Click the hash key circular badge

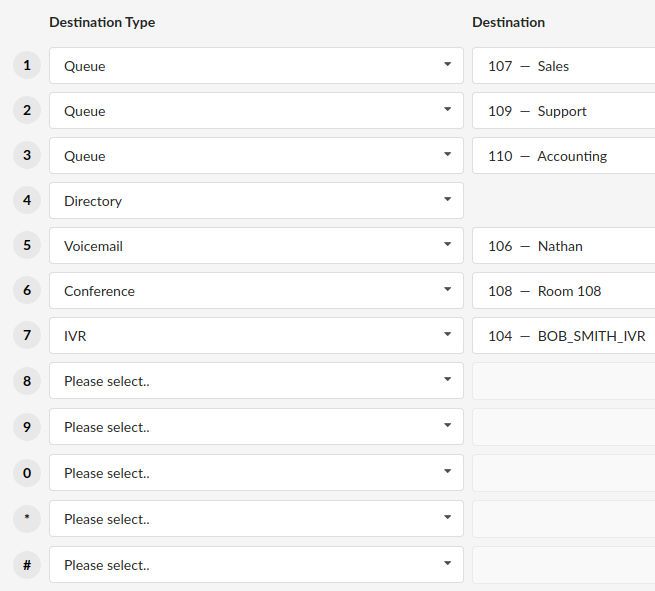pyautogui.click(x=27, y=565)
